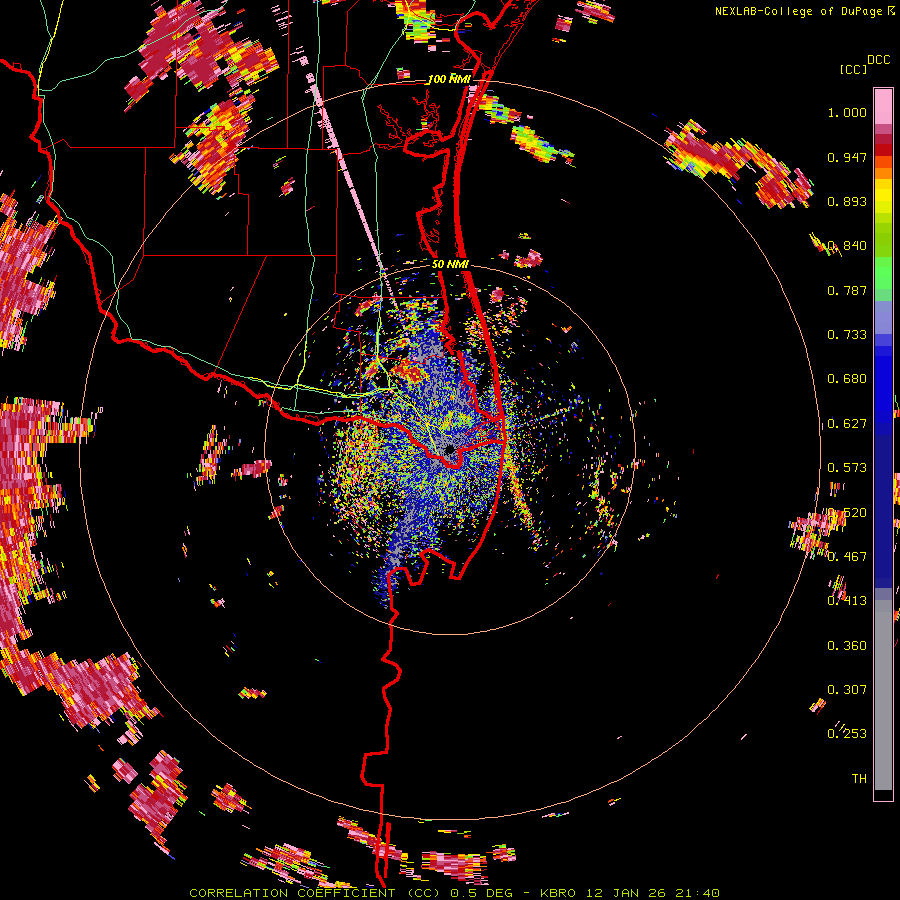900x900 pixels.
Task: Select the 0.307 scale value
Action: pyautogui.click(x=847, y=690)
